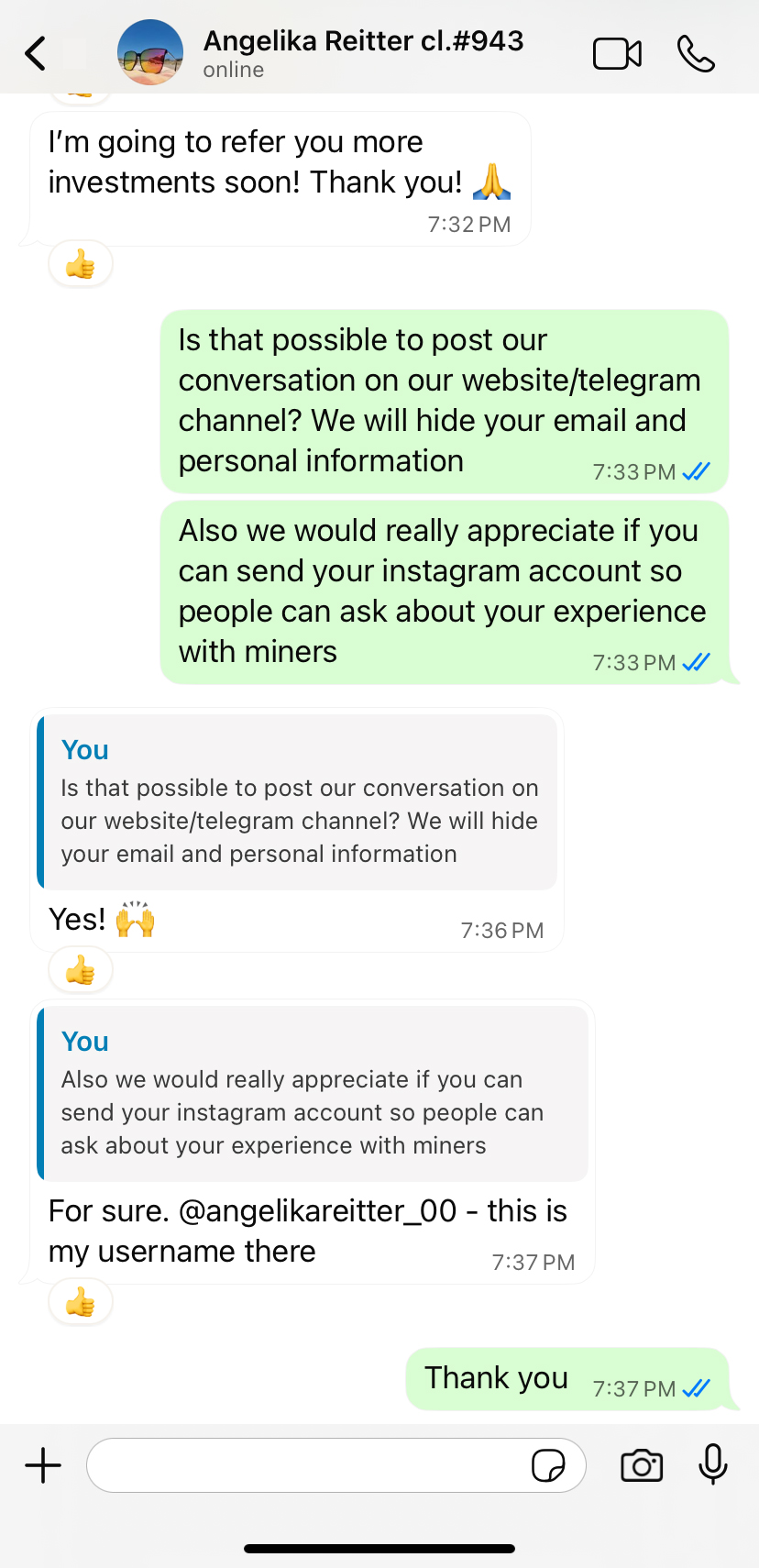
Task: Jump to quoted 'Also we would really appreciate' message
Action: tap(313, 1094)
